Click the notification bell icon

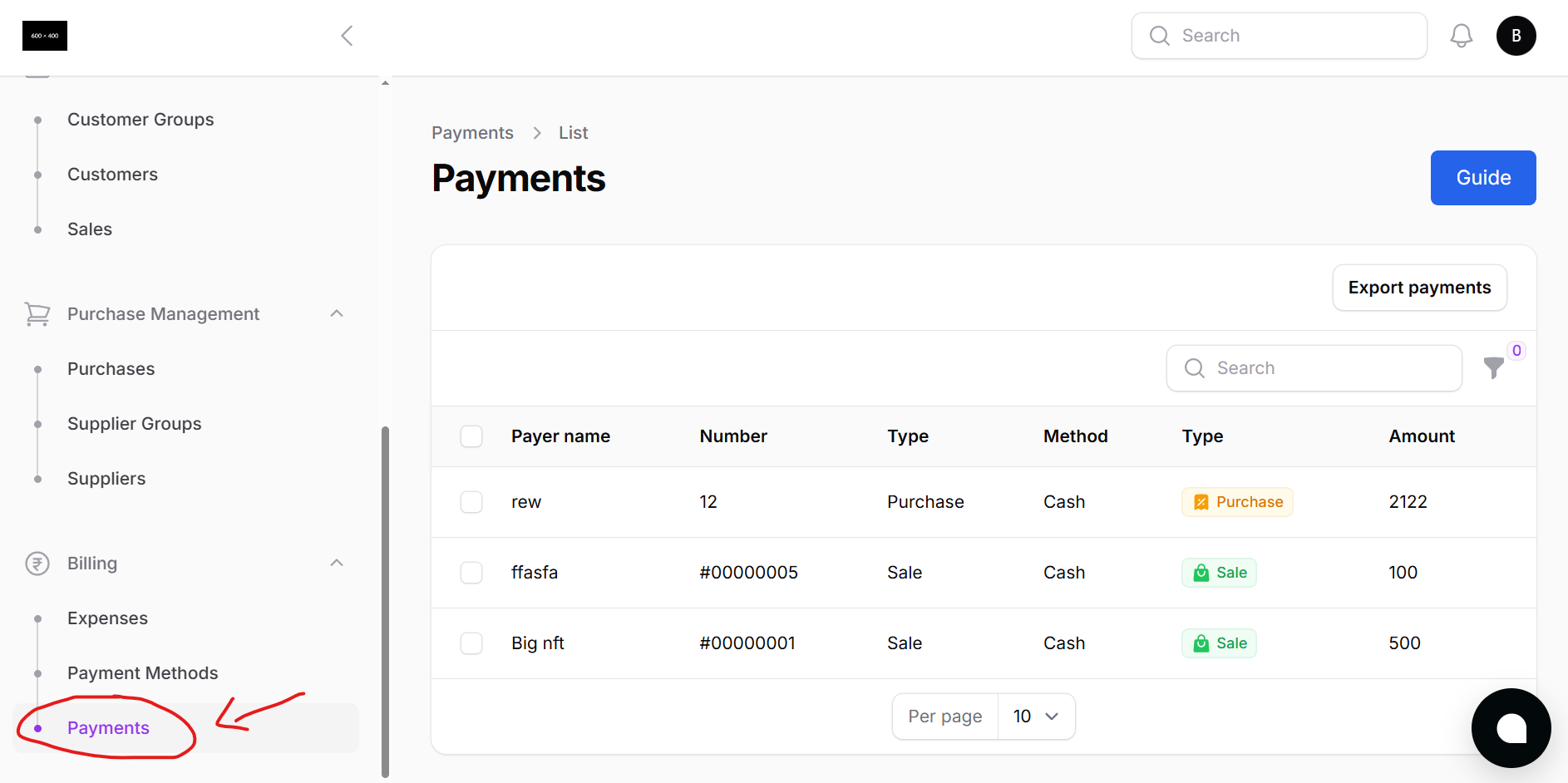click(1461, 35)
